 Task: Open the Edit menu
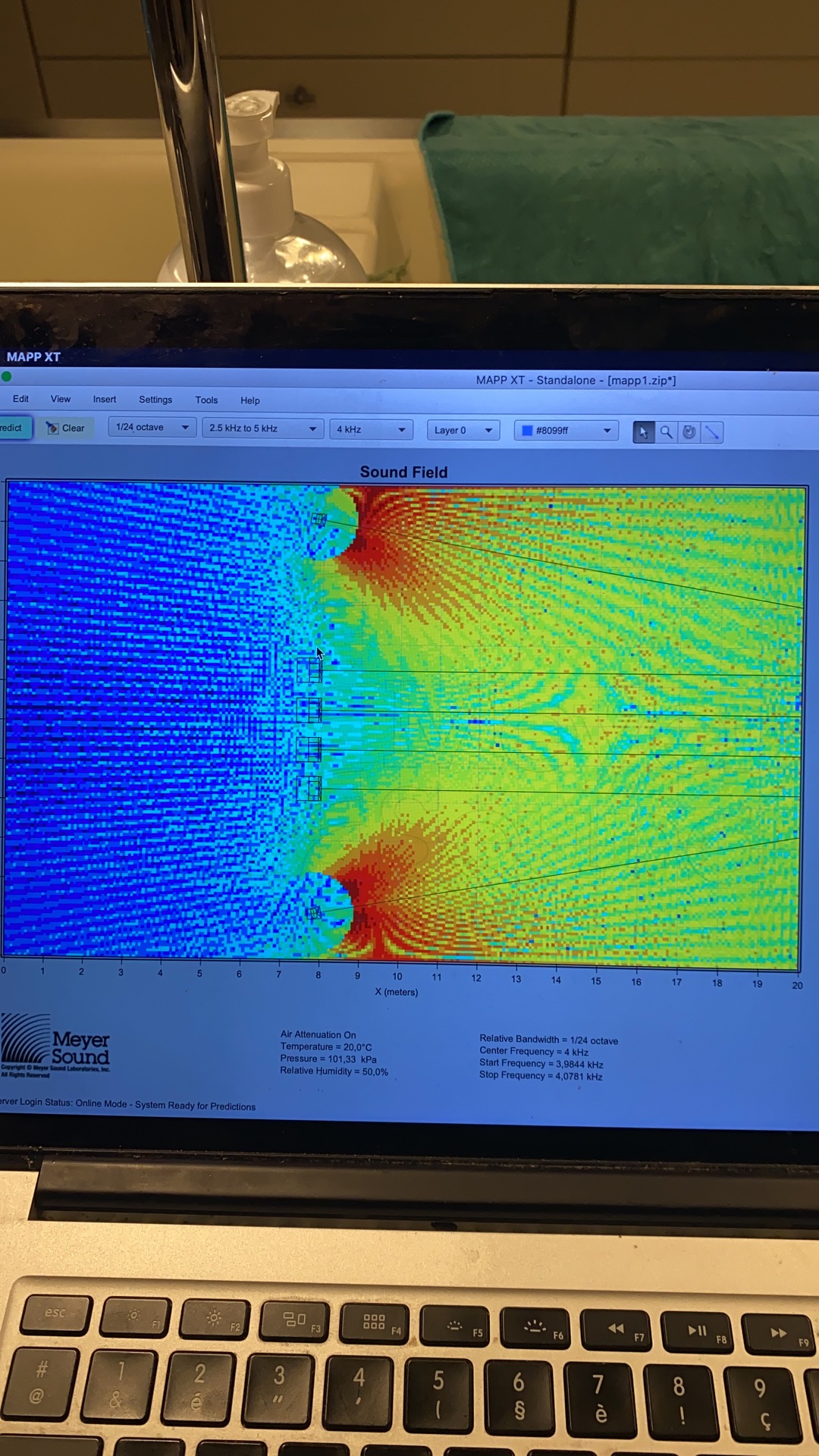point(20,399)
